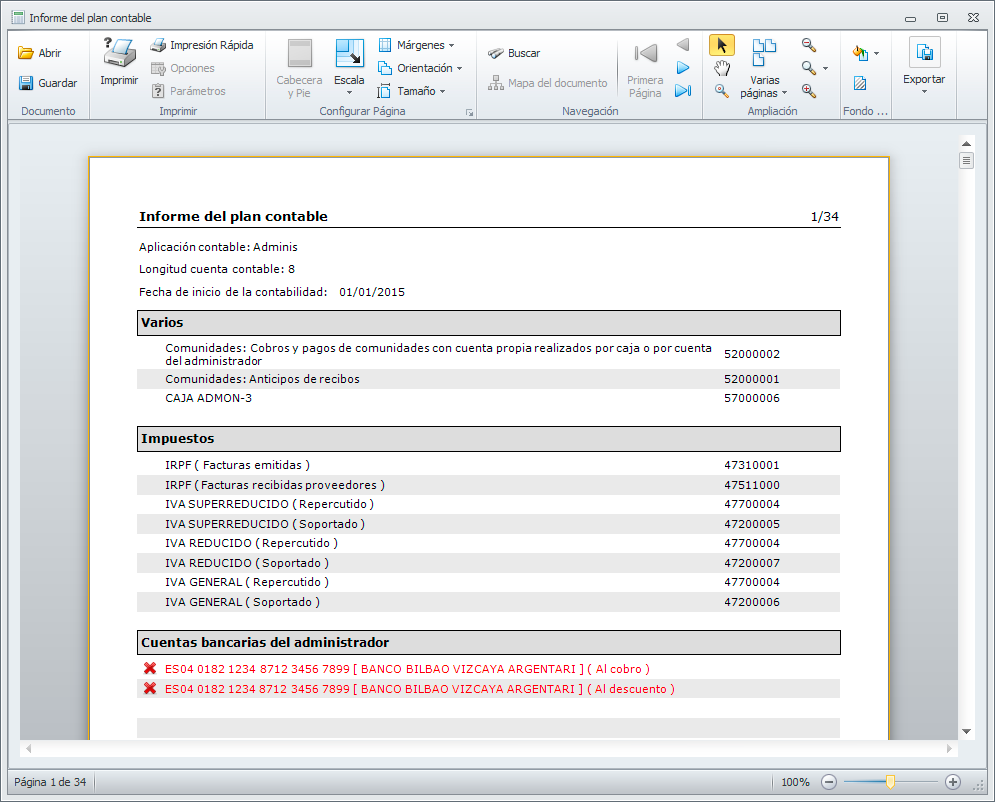Image resolution: width=995 pixels, height=802 pixels.
Task: Open the Exportar menu
Action: (x=923, y=68)
